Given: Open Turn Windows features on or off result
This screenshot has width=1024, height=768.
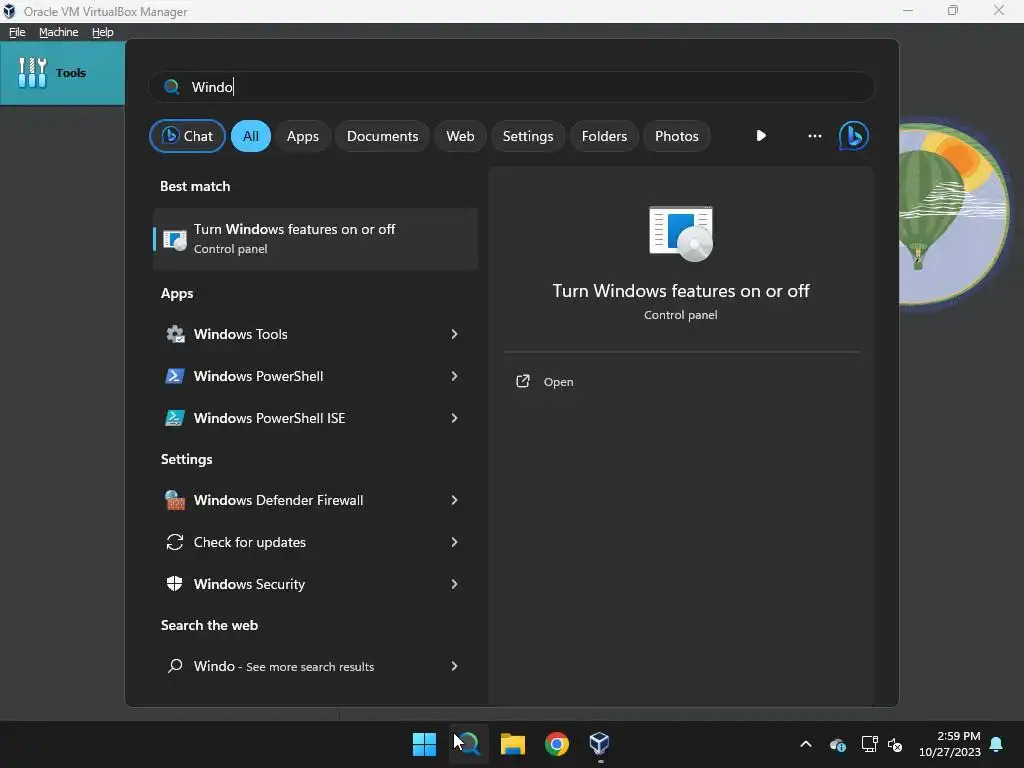Looking at the screenshot, I should [x=315, y=238].
